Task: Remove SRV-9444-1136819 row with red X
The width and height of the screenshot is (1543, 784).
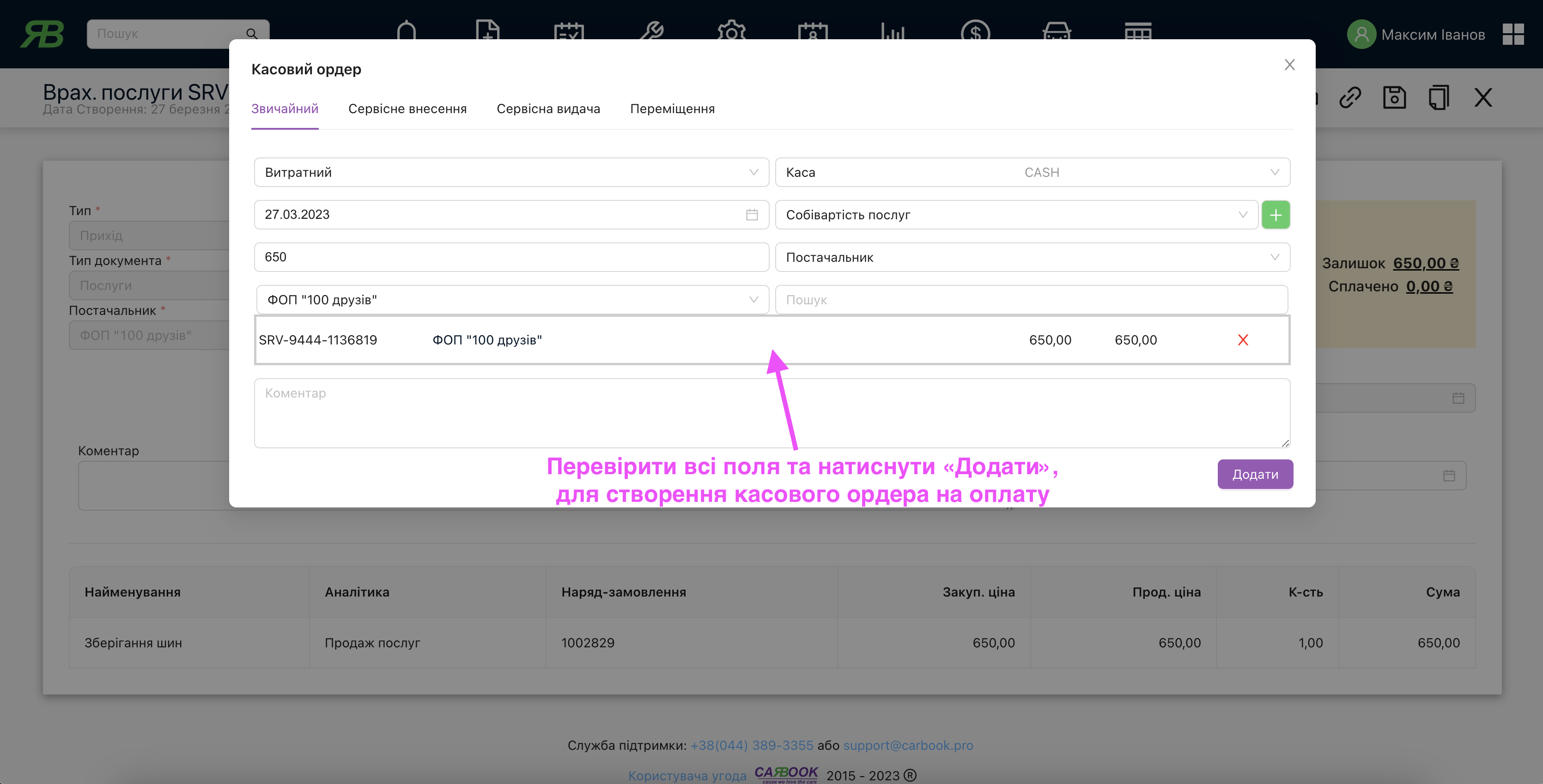Action: (1243, 340)
